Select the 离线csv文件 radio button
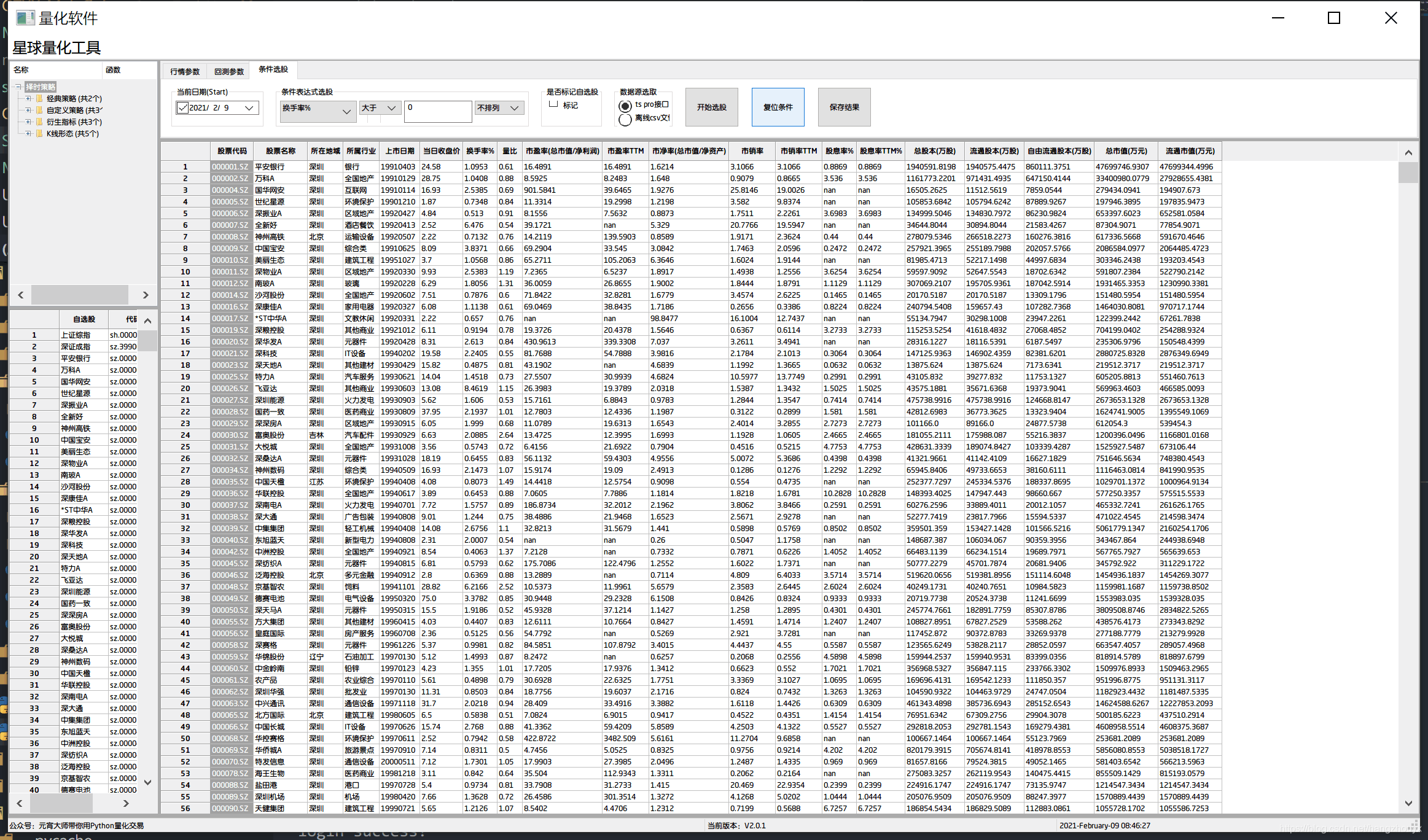1428x840 pixels. pyautogui.click(x=625, y=120)
